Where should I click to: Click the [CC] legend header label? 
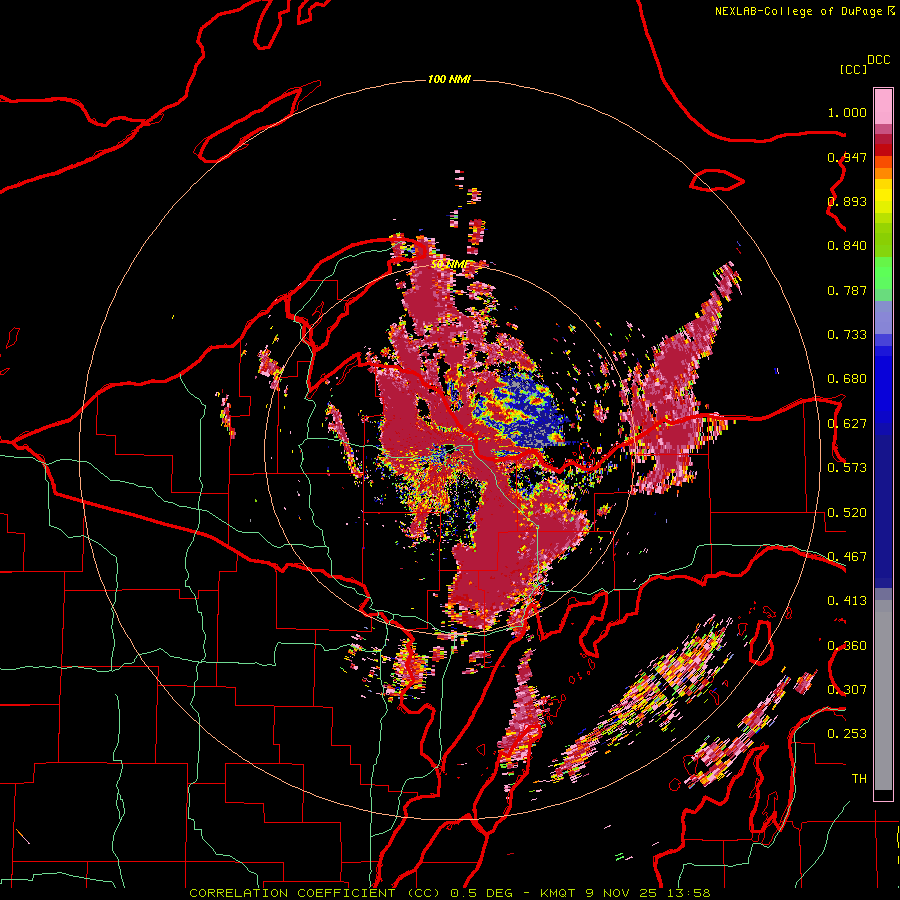pos(853,69)
